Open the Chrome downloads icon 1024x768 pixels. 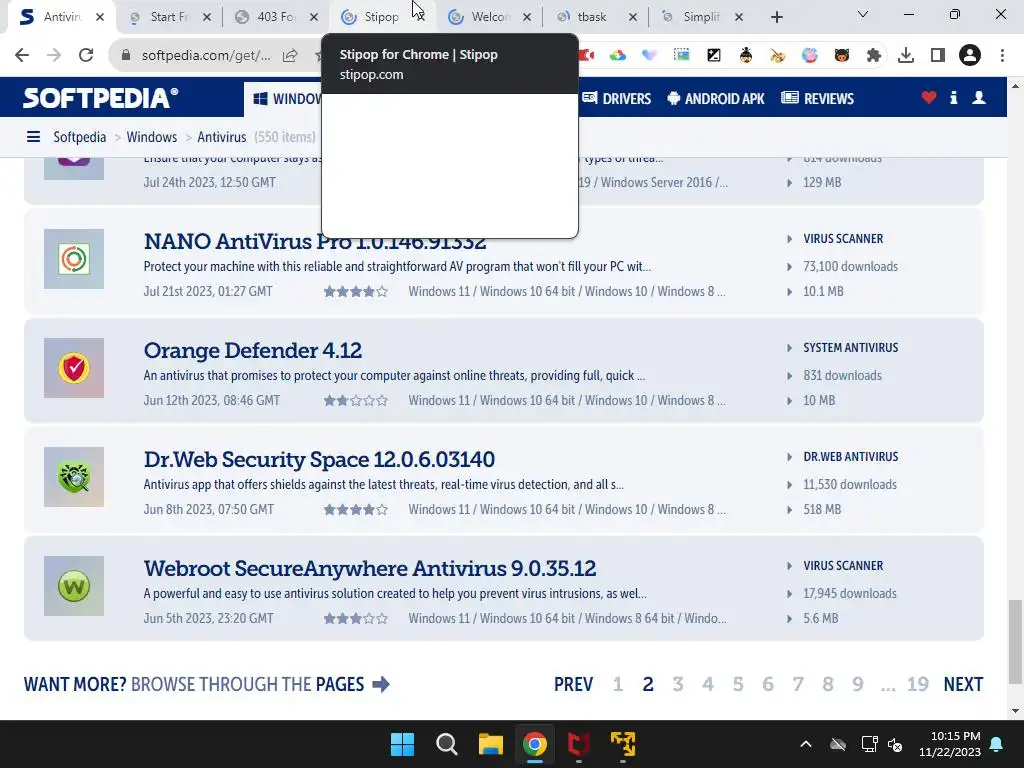click(x=906, y=56)
